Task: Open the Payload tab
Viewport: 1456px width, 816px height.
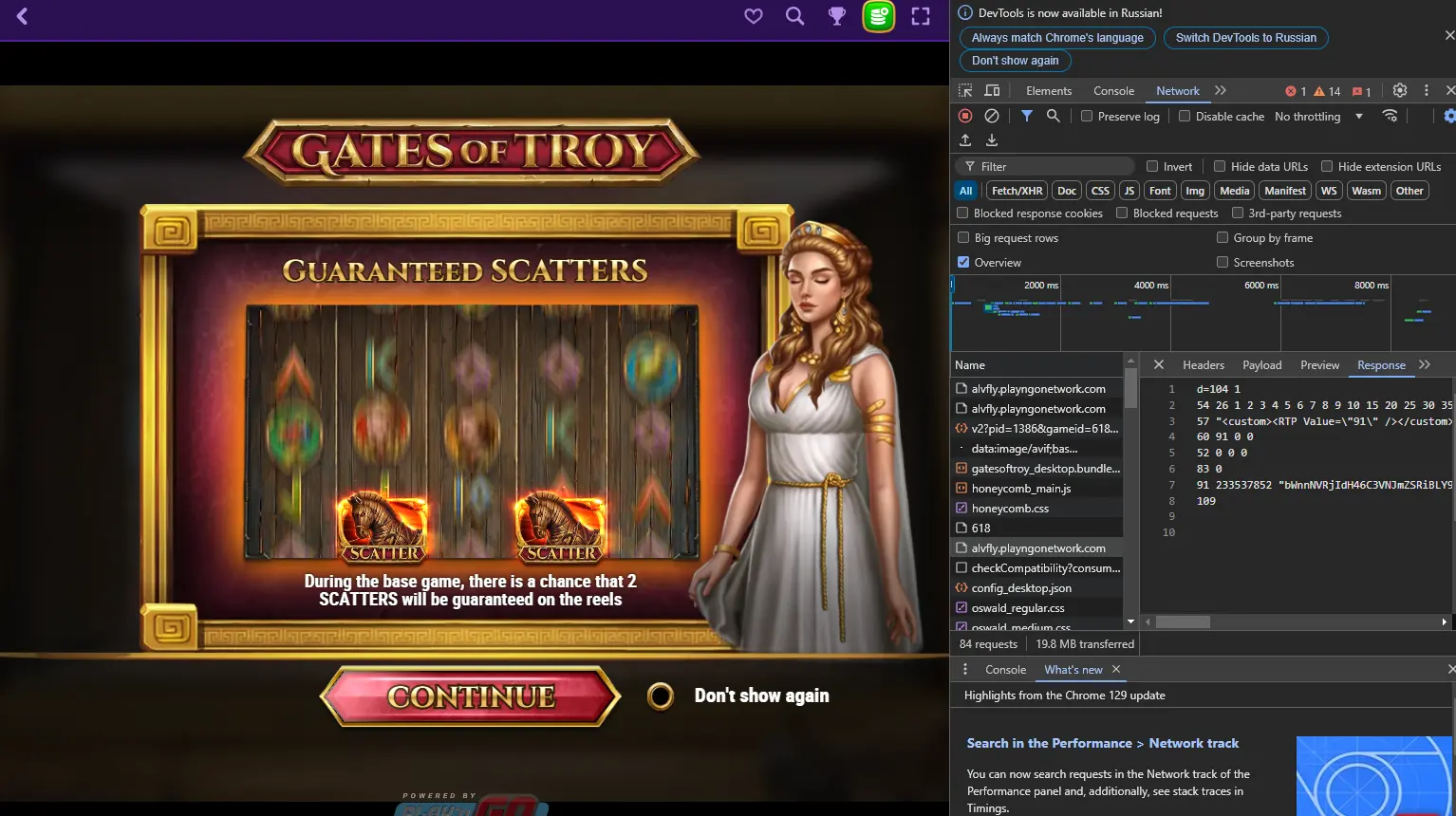Action: pyautogui.click(x=1262, y=364)
